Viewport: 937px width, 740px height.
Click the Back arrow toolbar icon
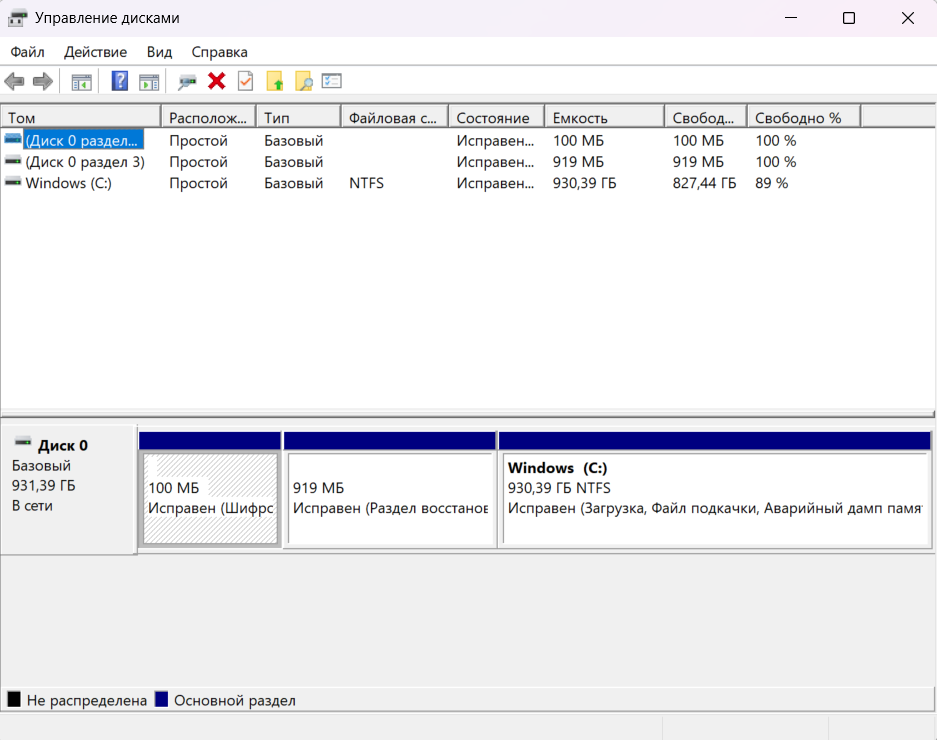point(14,81)
